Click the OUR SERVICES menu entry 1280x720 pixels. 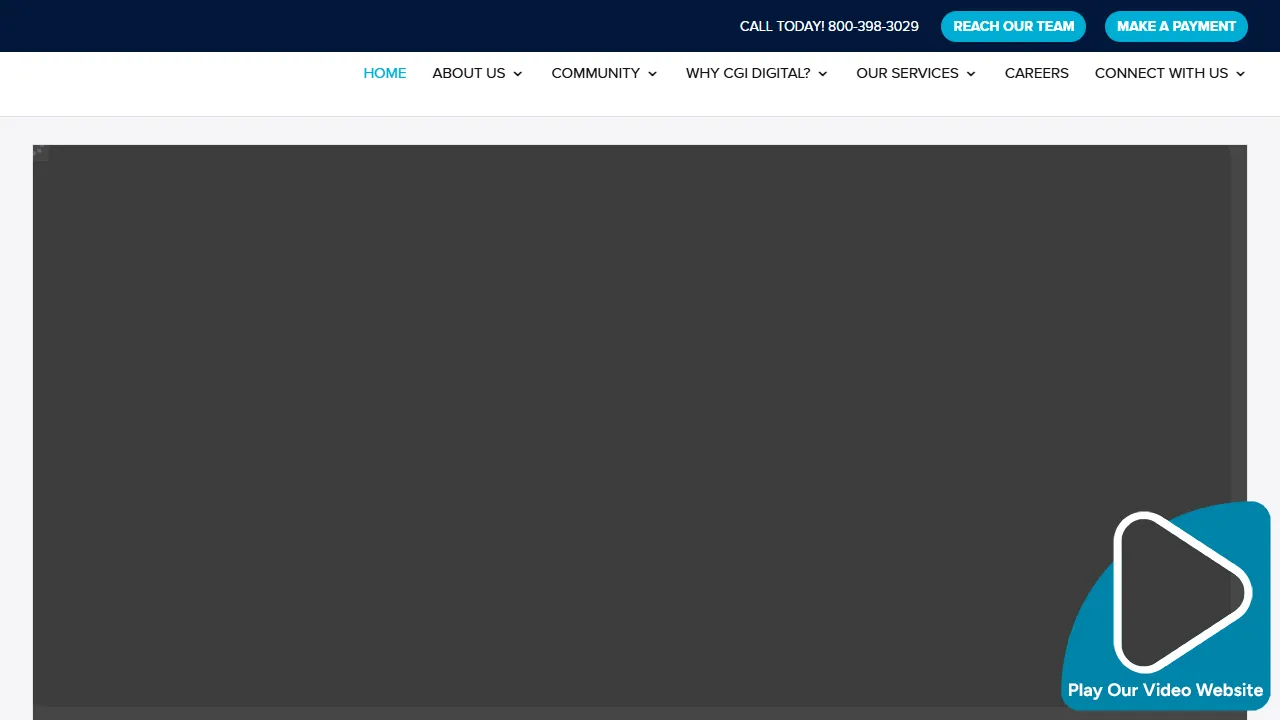(907, 73)
